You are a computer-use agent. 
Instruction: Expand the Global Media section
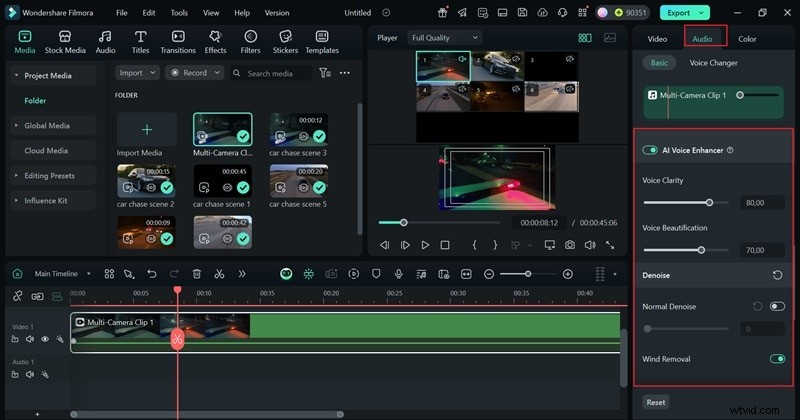47,126
